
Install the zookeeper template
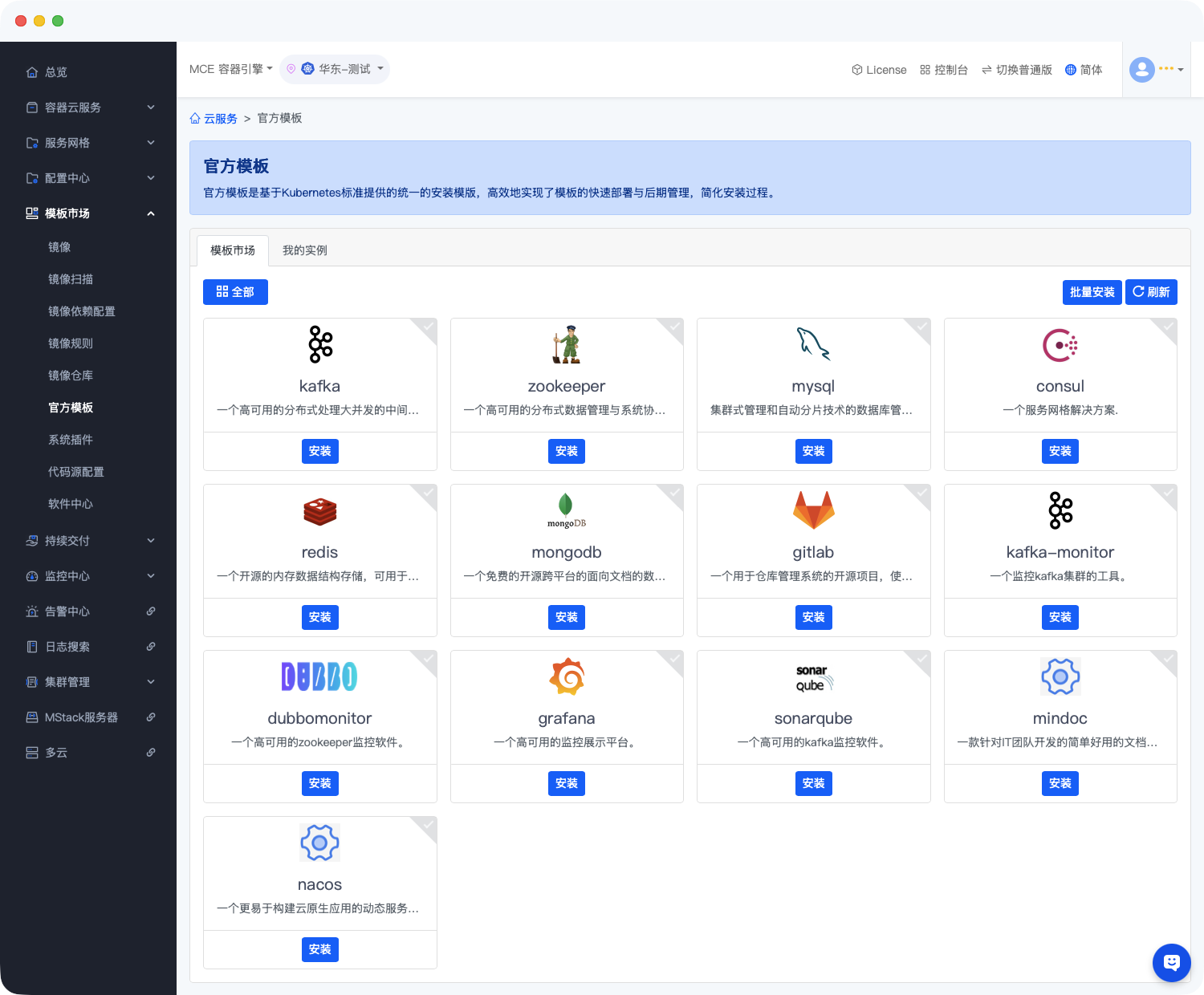point(567,451)
